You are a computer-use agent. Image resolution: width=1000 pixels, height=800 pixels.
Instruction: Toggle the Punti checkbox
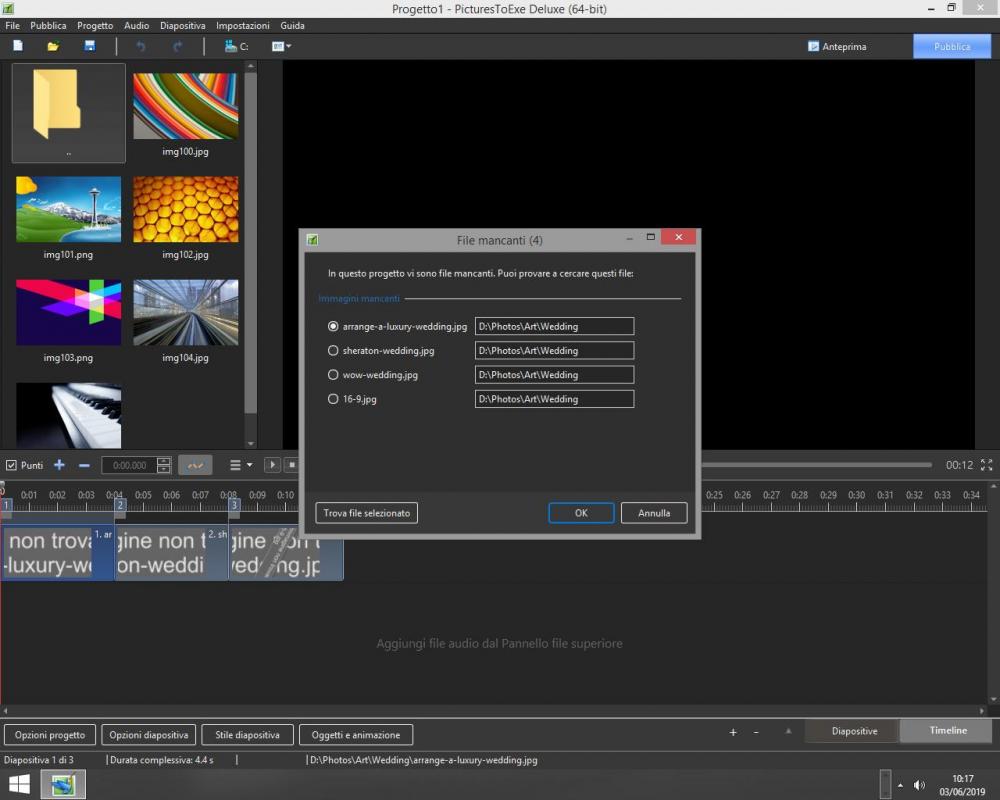point(11,465)
